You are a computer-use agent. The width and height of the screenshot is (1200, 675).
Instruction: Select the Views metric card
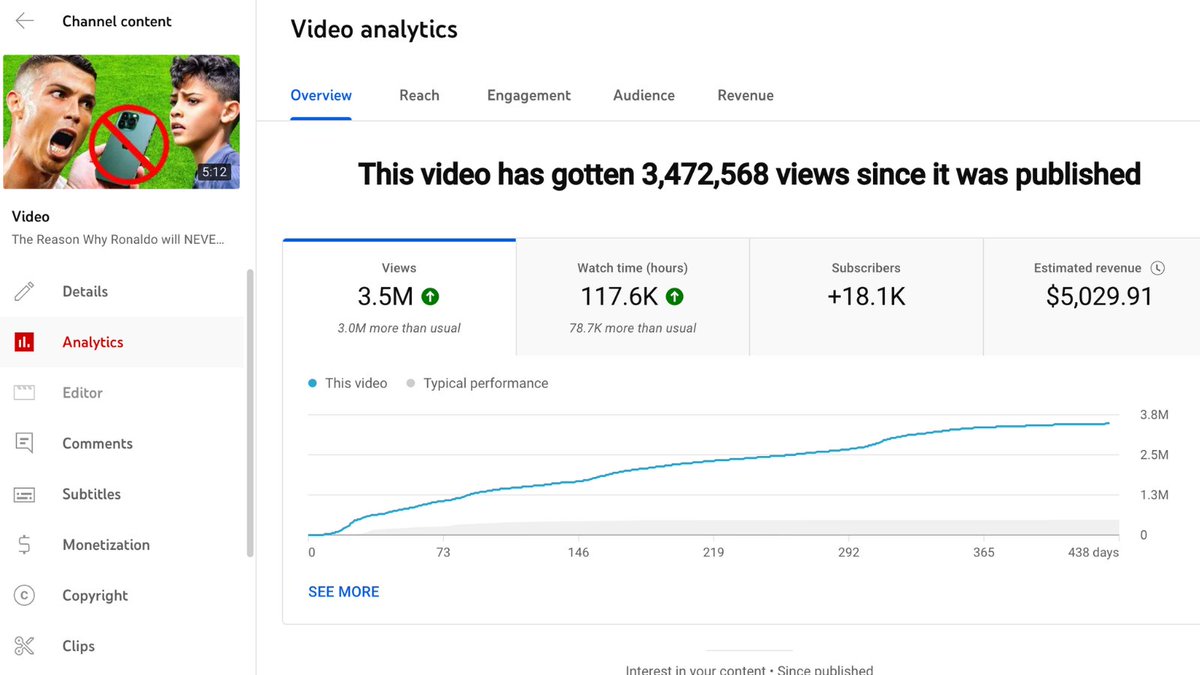click(399, 297)
